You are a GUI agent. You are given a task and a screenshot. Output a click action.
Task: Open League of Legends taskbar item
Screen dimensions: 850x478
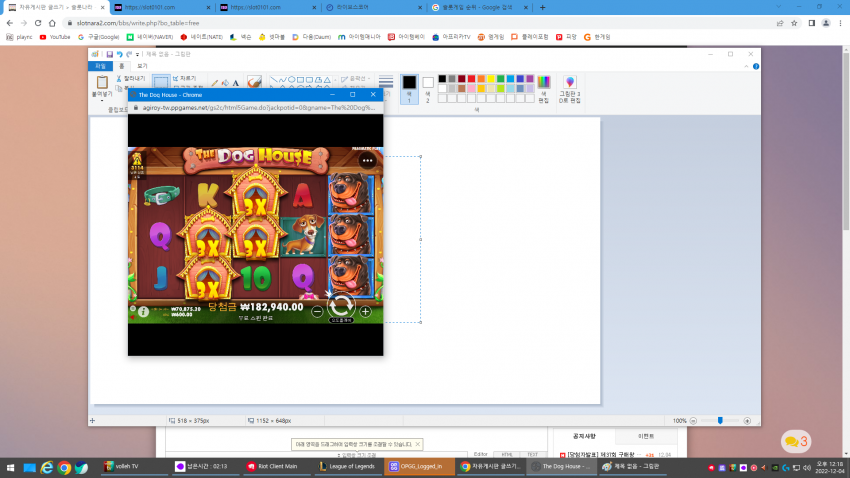click(x=347, y=467)
